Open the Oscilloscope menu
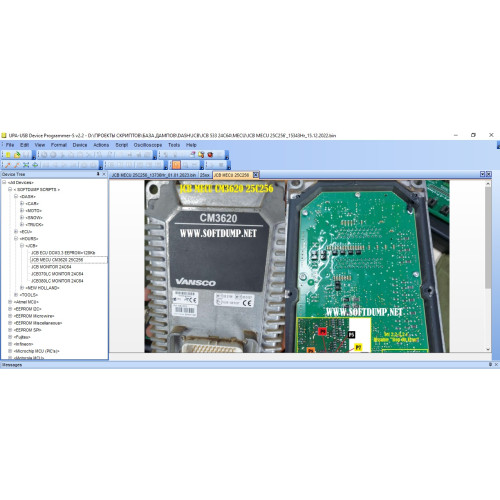The height and width of the screenshot is (500, 500). click(x=148, y=145)
